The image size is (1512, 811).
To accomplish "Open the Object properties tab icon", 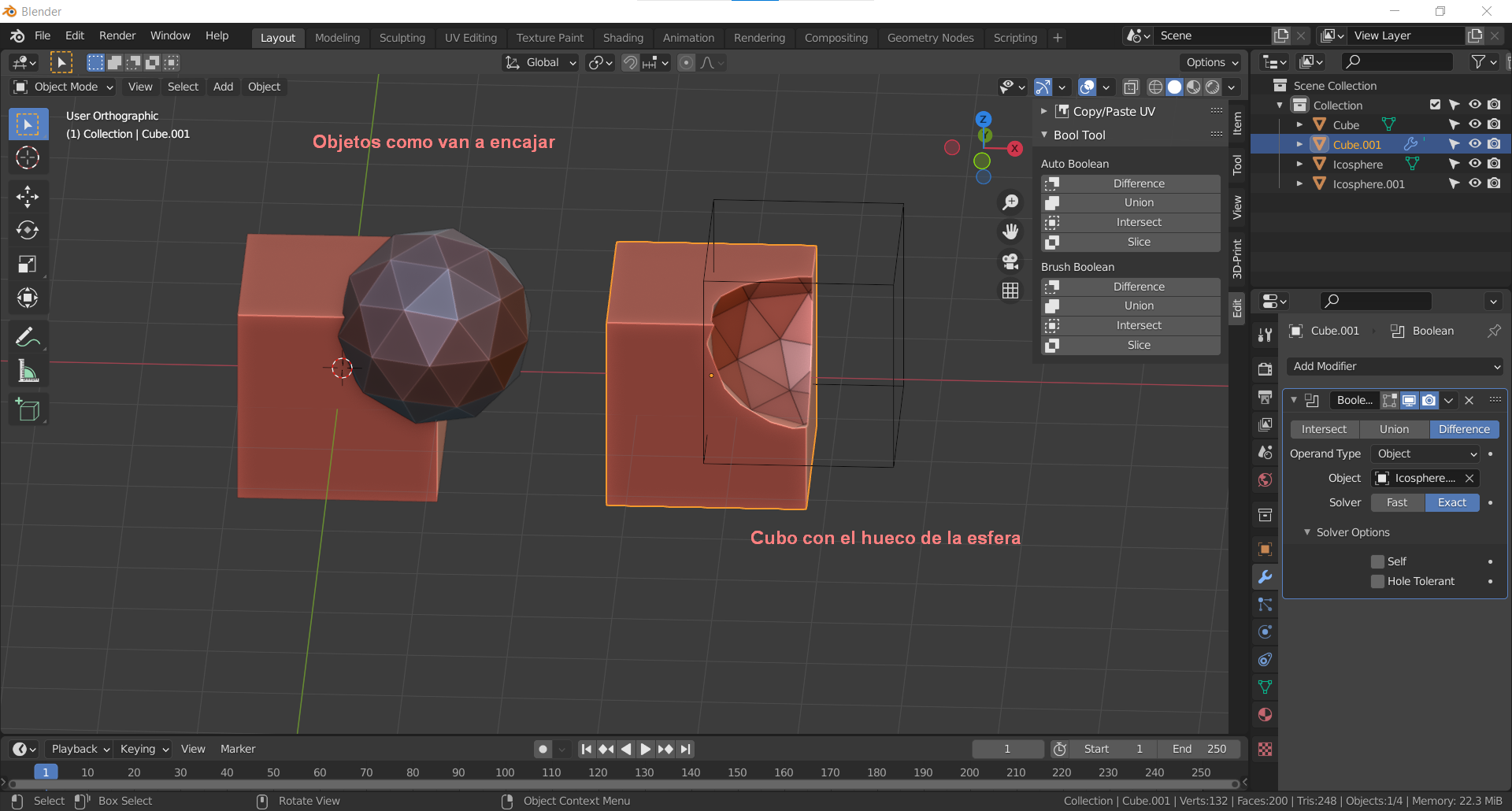I will (x=1266, y=549).
